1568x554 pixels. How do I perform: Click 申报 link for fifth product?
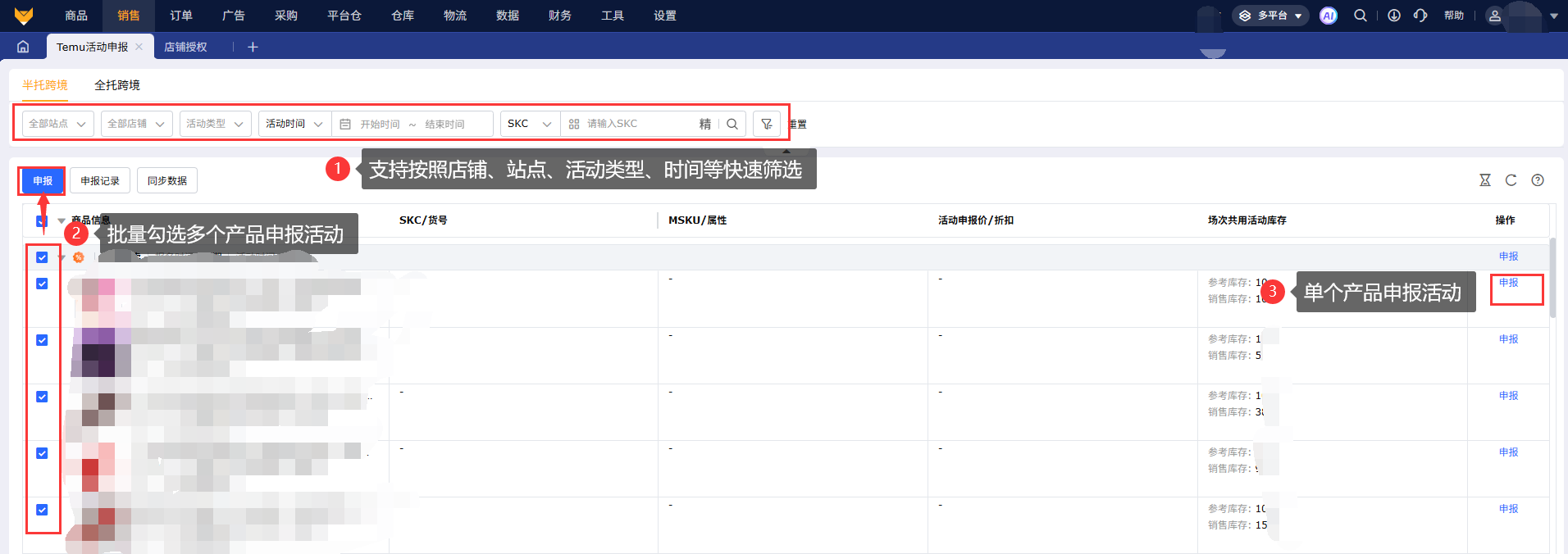[x=1509, y=509]
